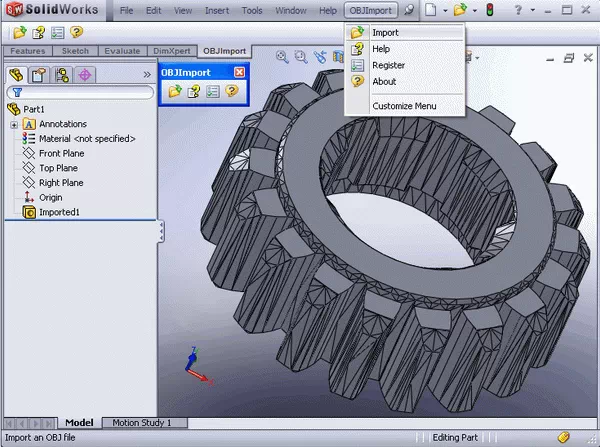Click About icon in the floating OBJImport toolbar
Viewport: 600px width, 447px height.
[231, 91]
